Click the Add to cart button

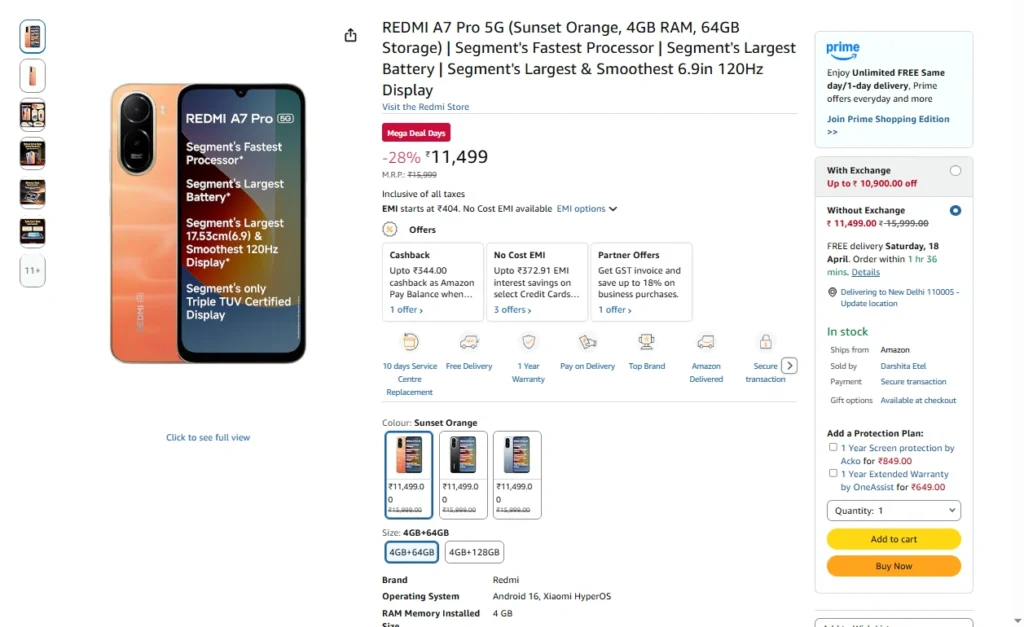(x=893, y=538)
